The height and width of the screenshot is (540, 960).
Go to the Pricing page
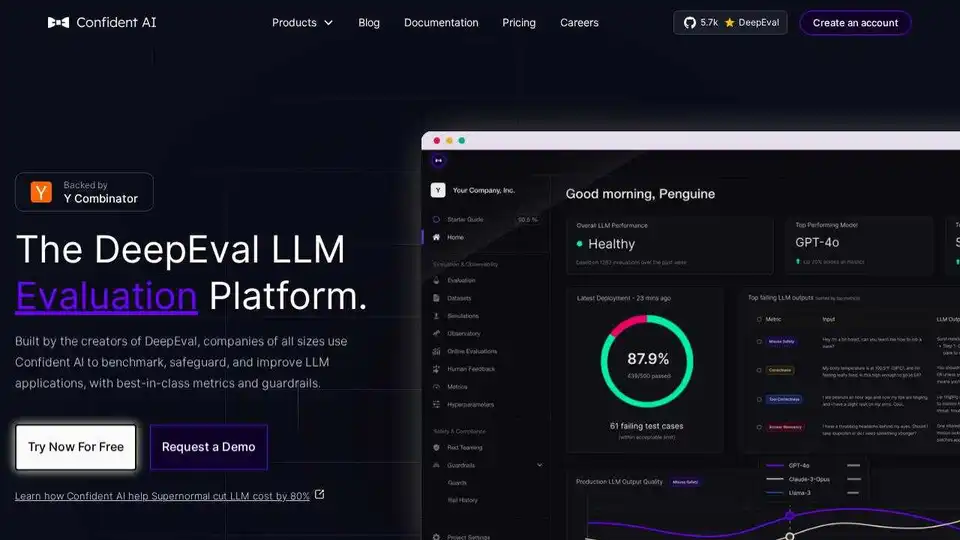tap(519, 23)
